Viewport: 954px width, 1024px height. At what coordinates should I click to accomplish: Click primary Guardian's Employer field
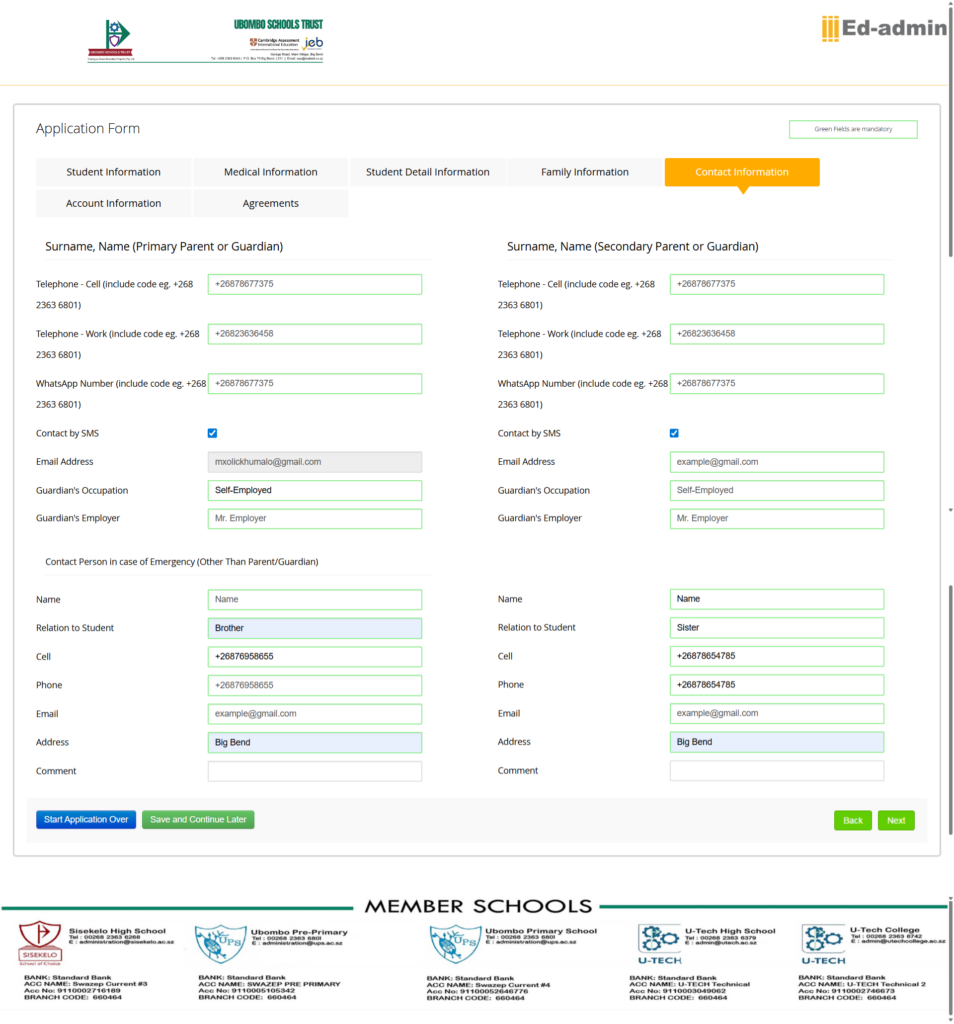tap(315, 519)
